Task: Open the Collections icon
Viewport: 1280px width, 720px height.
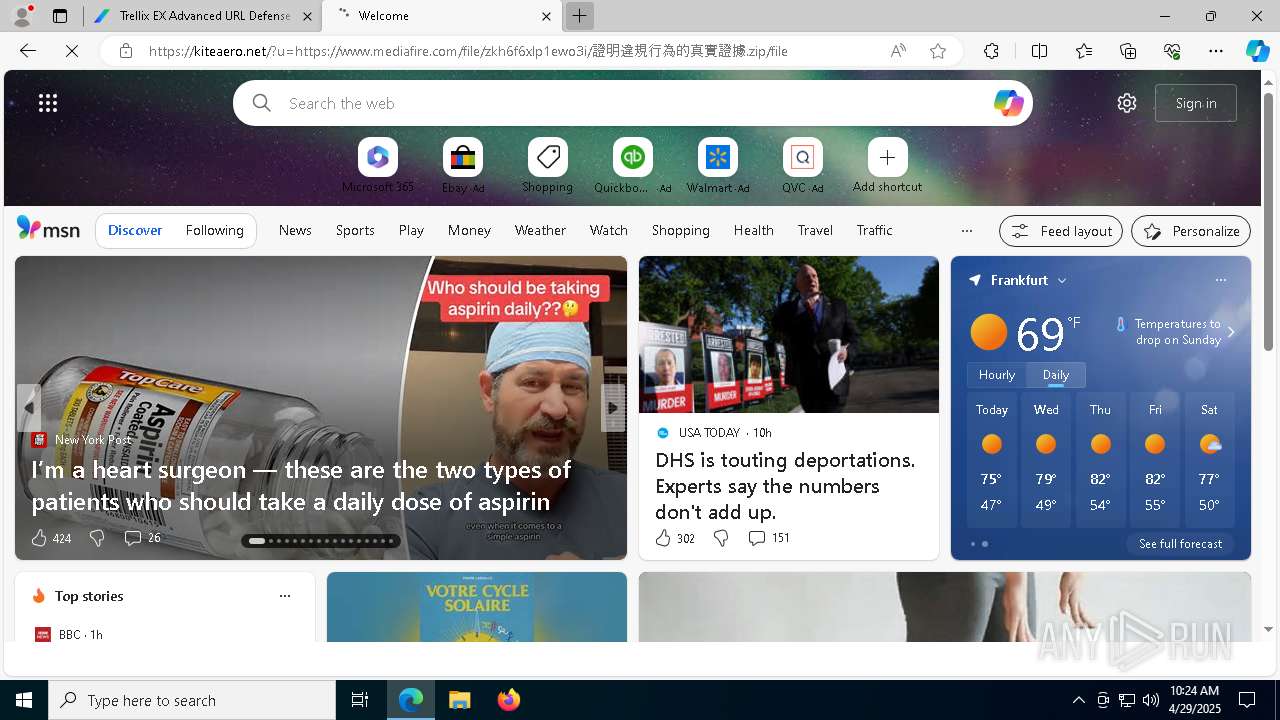Action: [1128, 51]
